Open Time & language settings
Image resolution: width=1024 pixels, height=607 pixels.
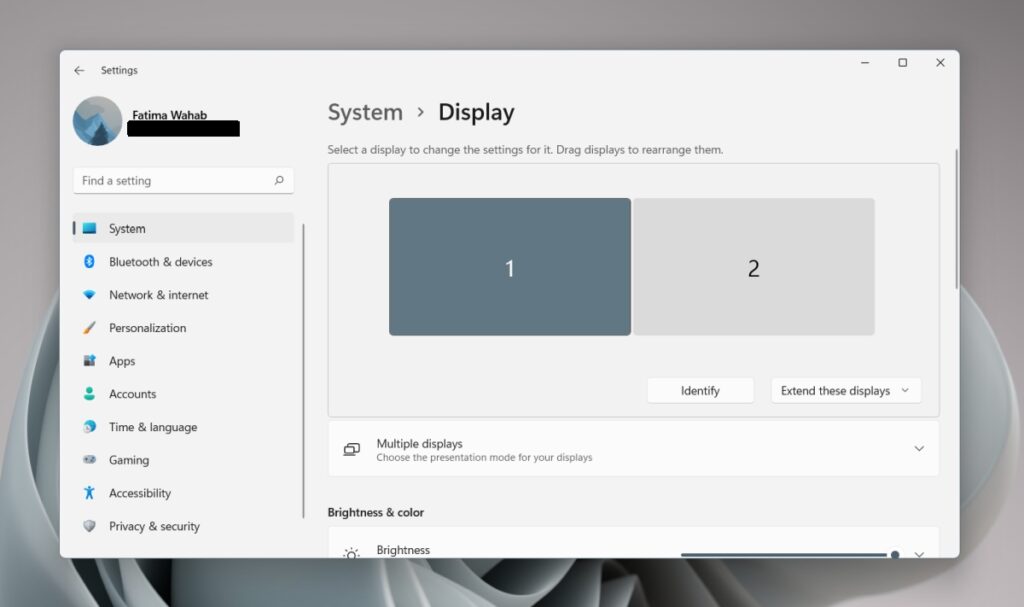pyautogui.click(x=156, y=426)
